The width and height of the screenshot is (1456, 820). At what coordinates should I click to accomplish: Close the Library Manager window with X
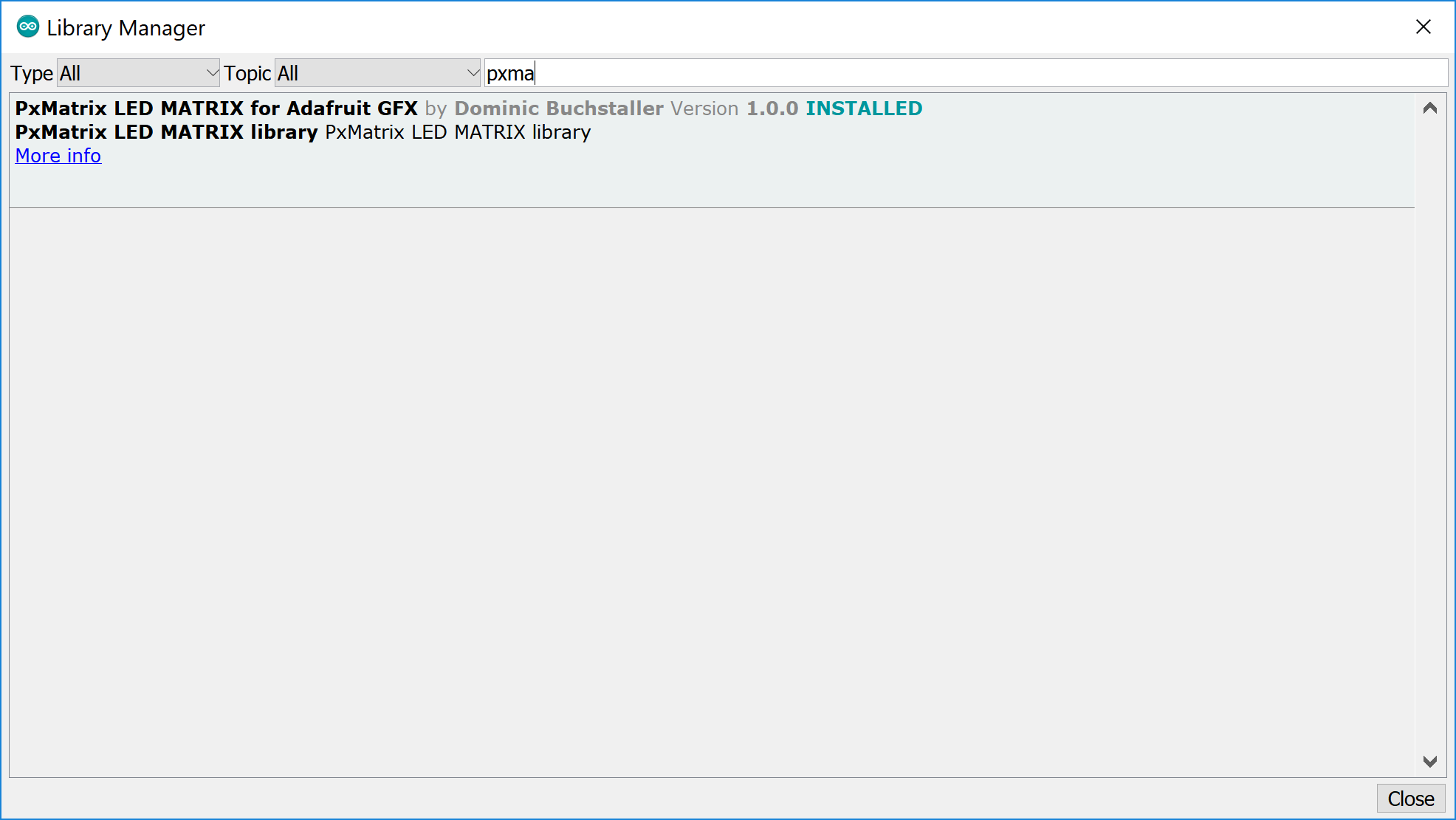(1424, 27)
